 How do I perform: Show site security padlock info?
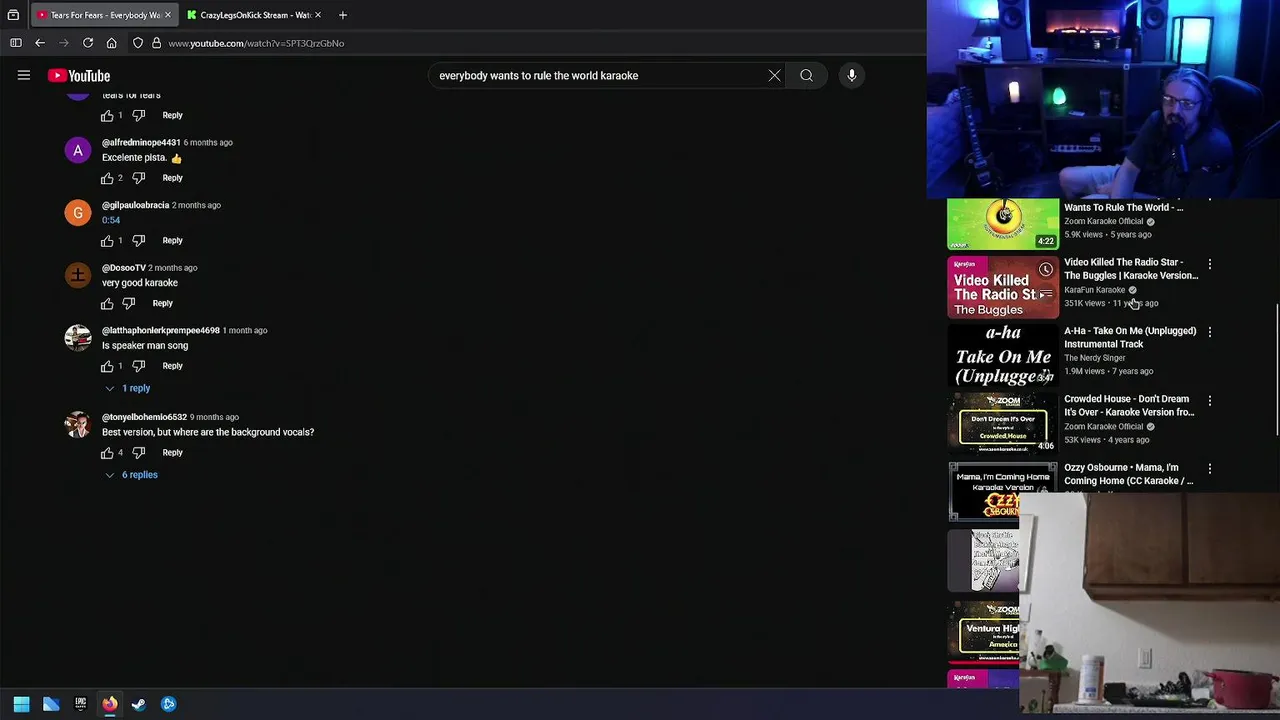coord(156,43)
